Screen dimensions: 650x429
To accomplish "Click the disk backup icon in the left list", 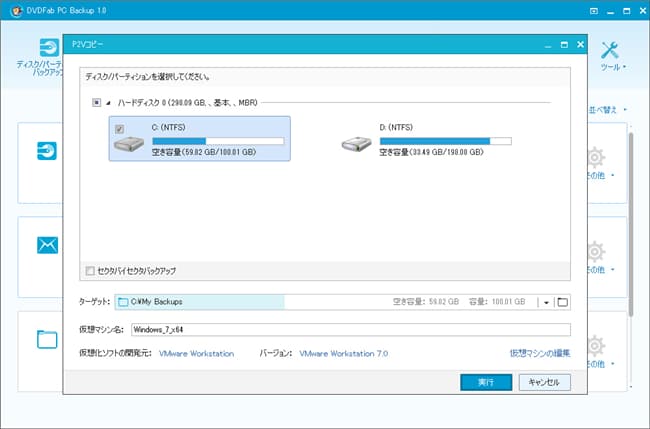I will point(48,151).
